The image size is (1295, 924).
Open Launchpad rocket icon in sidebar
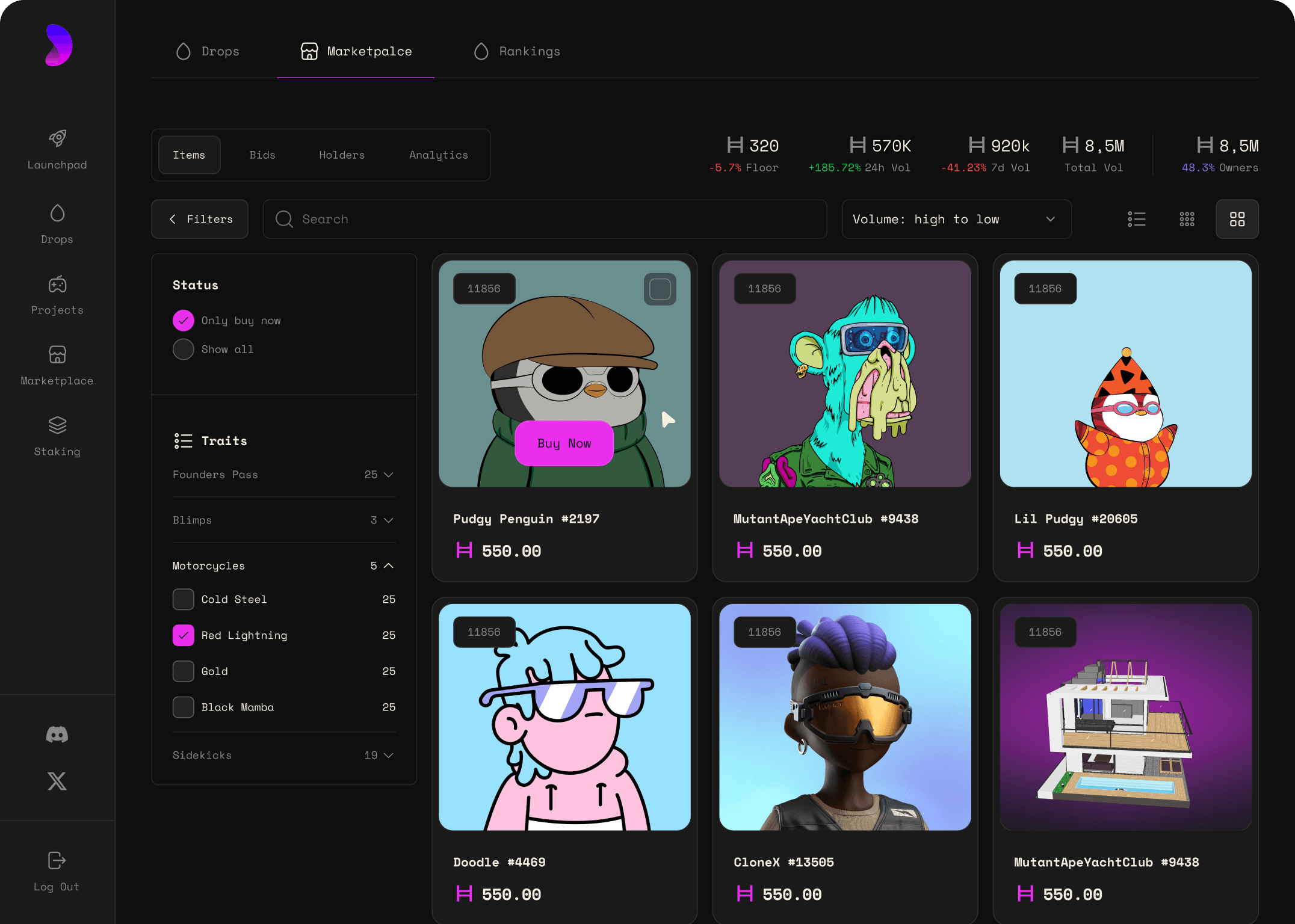click(x=57, y=138)
